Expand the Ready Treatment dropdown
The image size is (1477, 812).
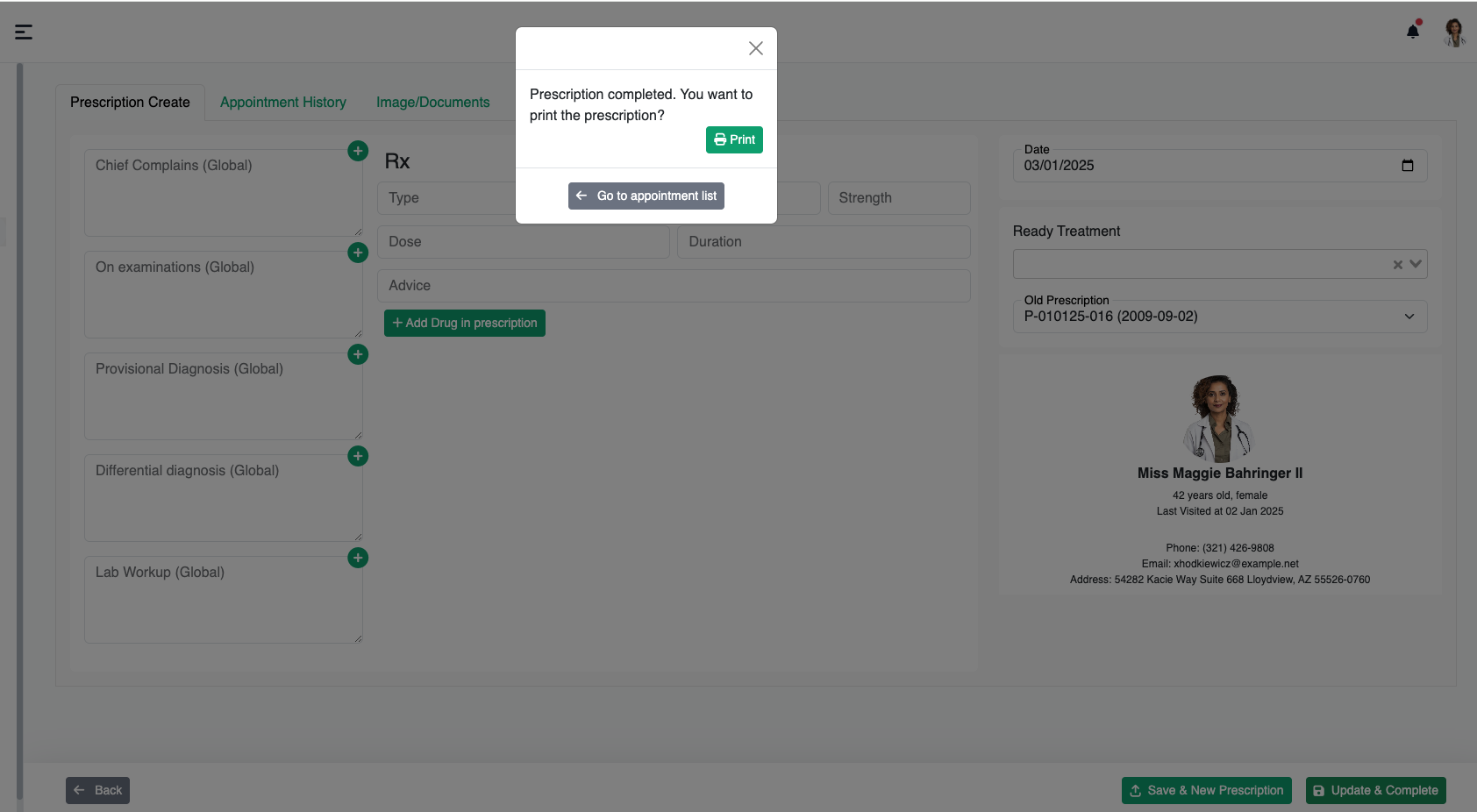tap(1416, 264)
